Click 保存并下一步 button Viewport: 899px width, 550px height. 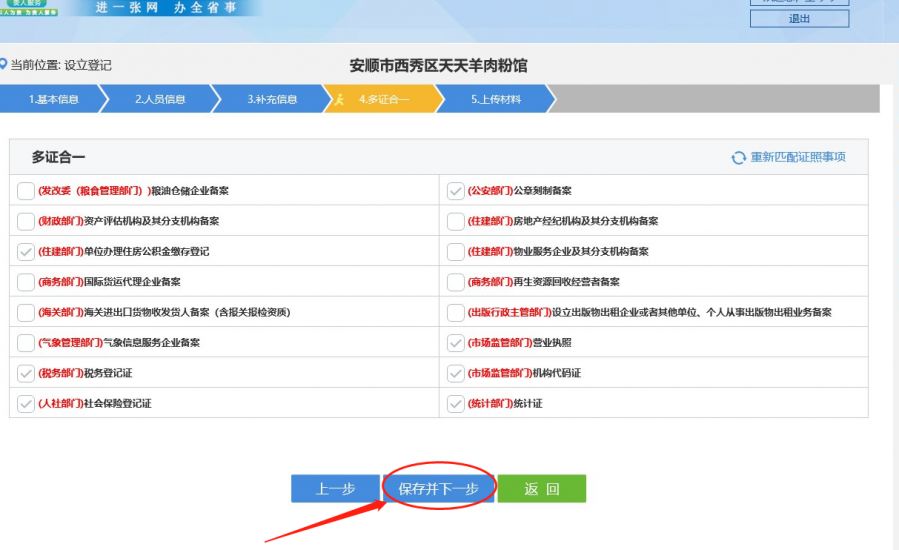(x=439, y=489)
